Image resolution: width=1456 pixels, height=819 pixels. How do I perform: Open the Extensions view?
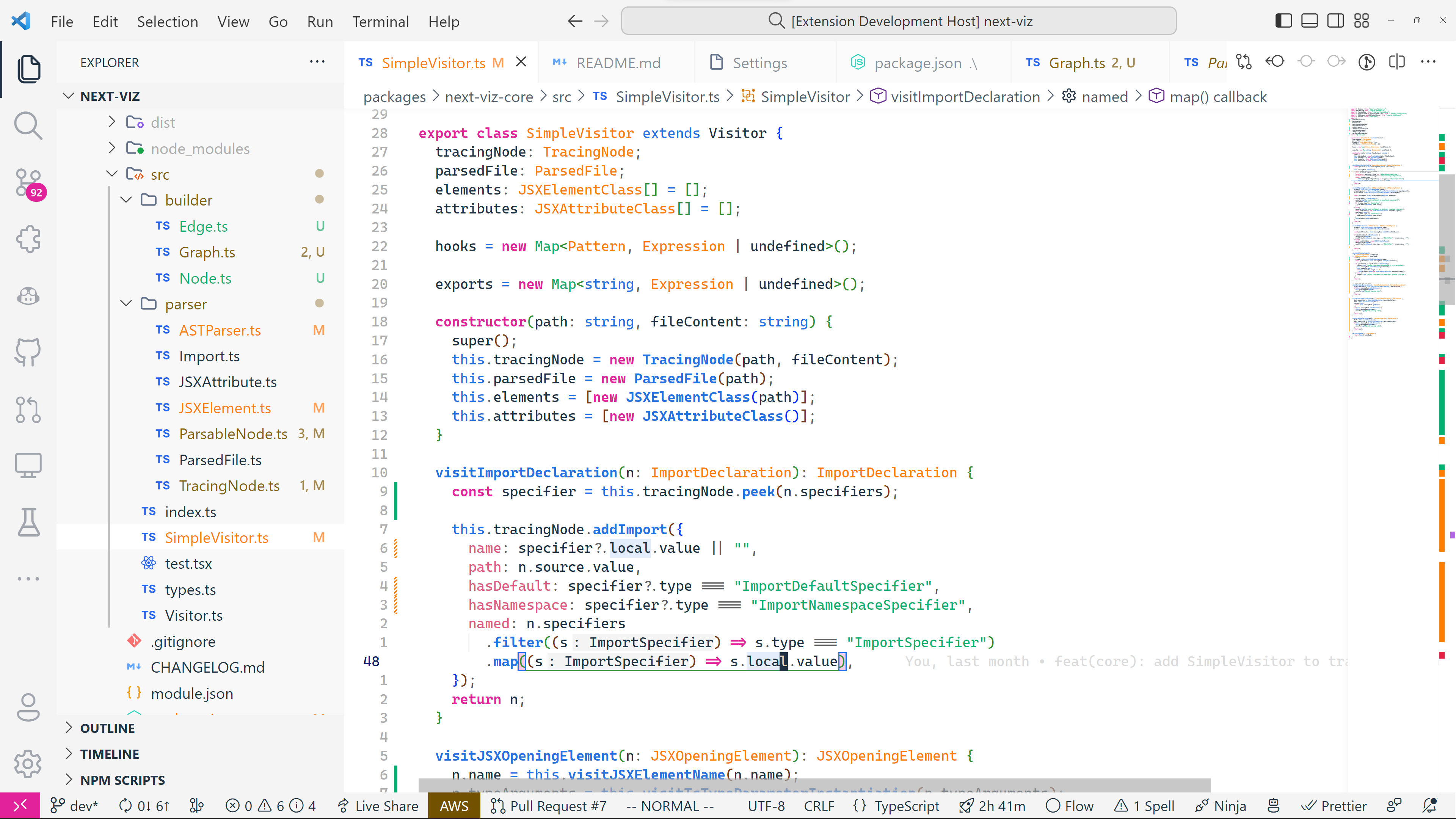point(28,239)
